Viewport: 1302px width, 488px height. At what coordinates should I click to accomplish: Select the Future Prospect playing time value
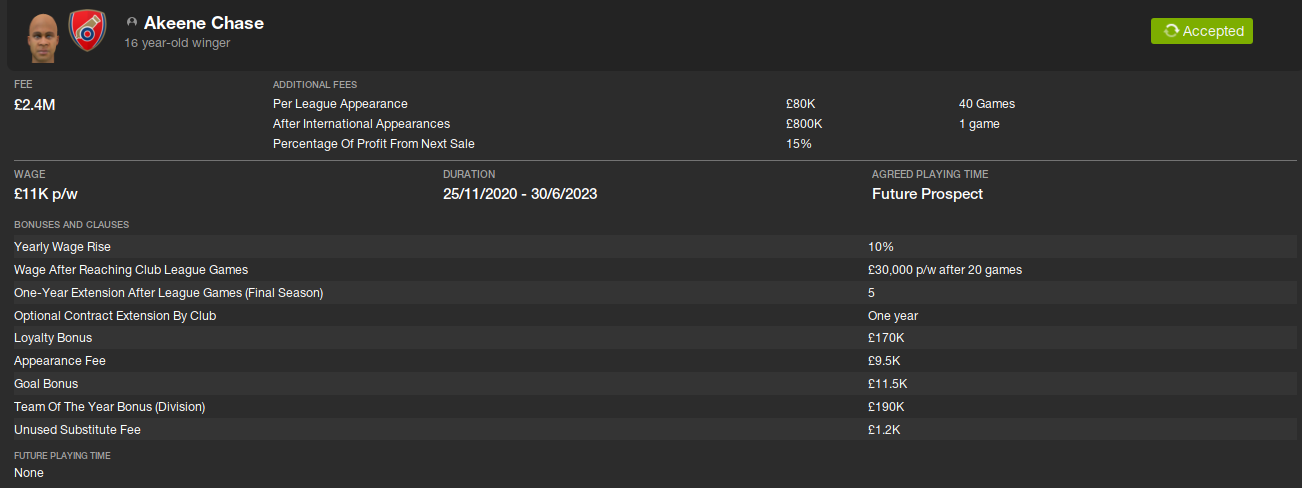[x=927, y=194]
